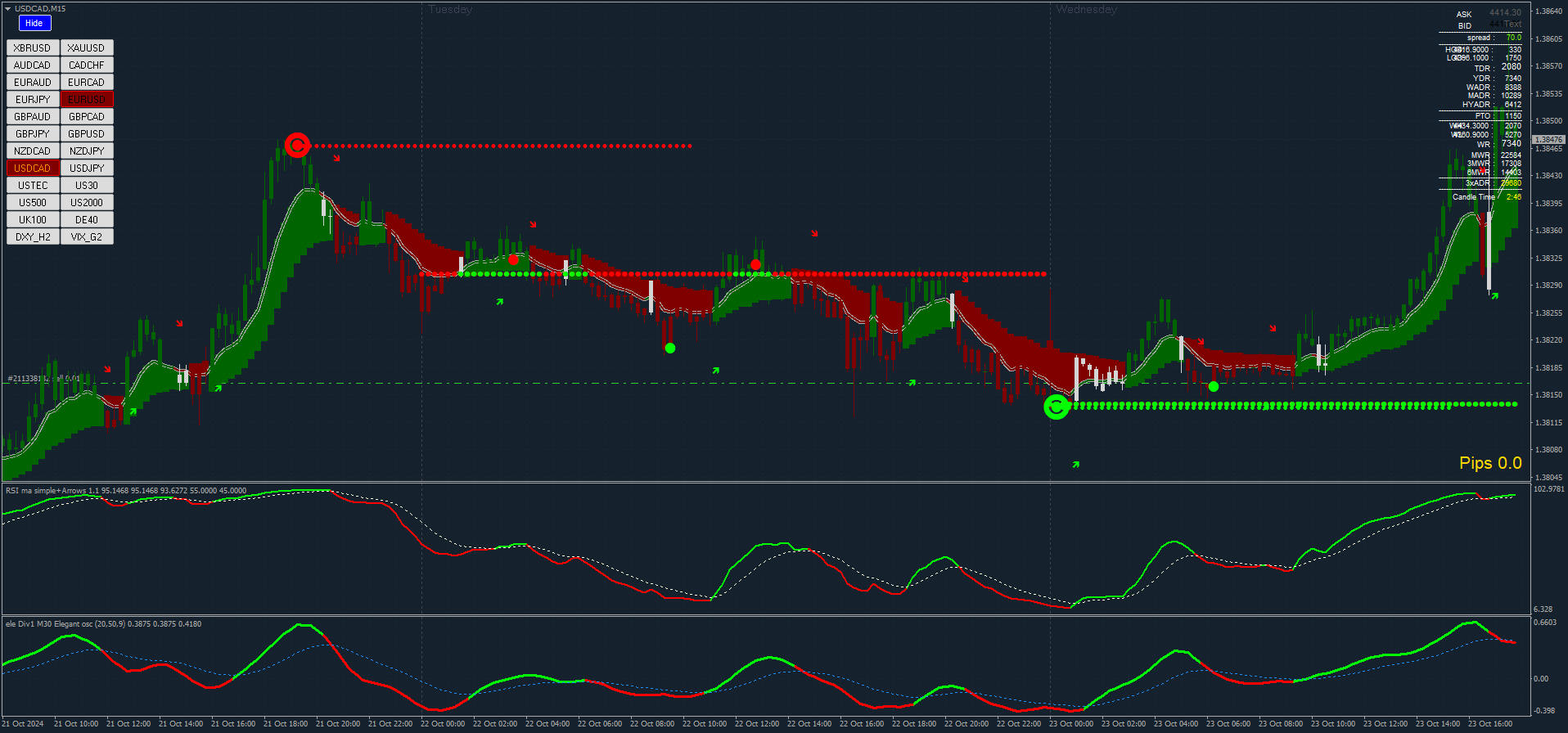
Task: Click the green circled C signal marker
Action: (x=1057, y=407)
